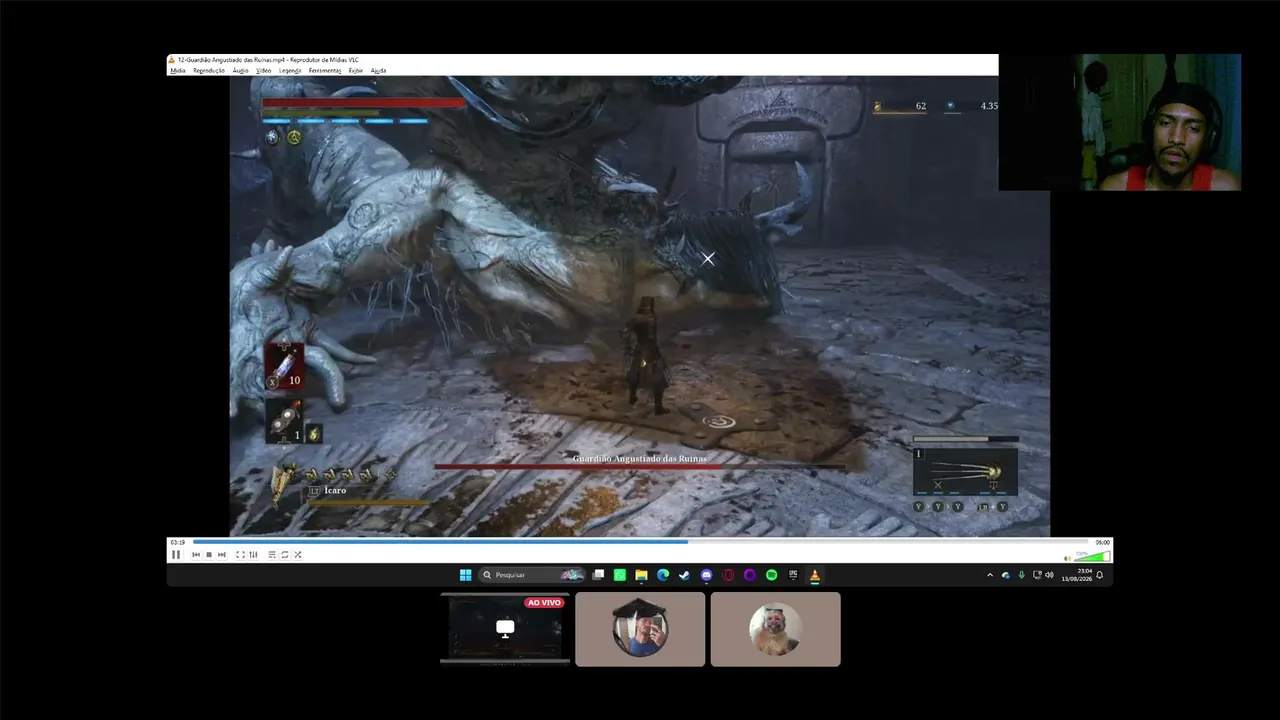The height and width of the screenshot is (720, 1280).
Task: Show hidden system tray icons
Action: click(990, 575)
